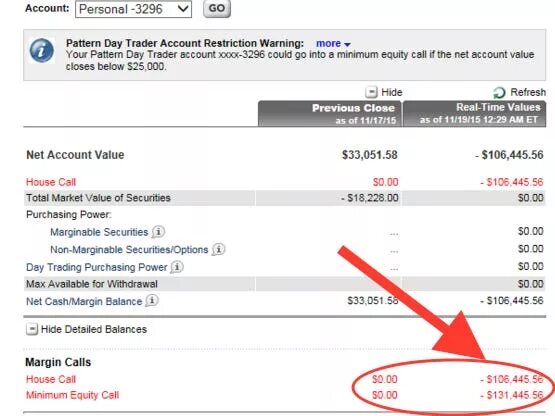Collapse the Hide Detailed Balances minus icon

32,329
